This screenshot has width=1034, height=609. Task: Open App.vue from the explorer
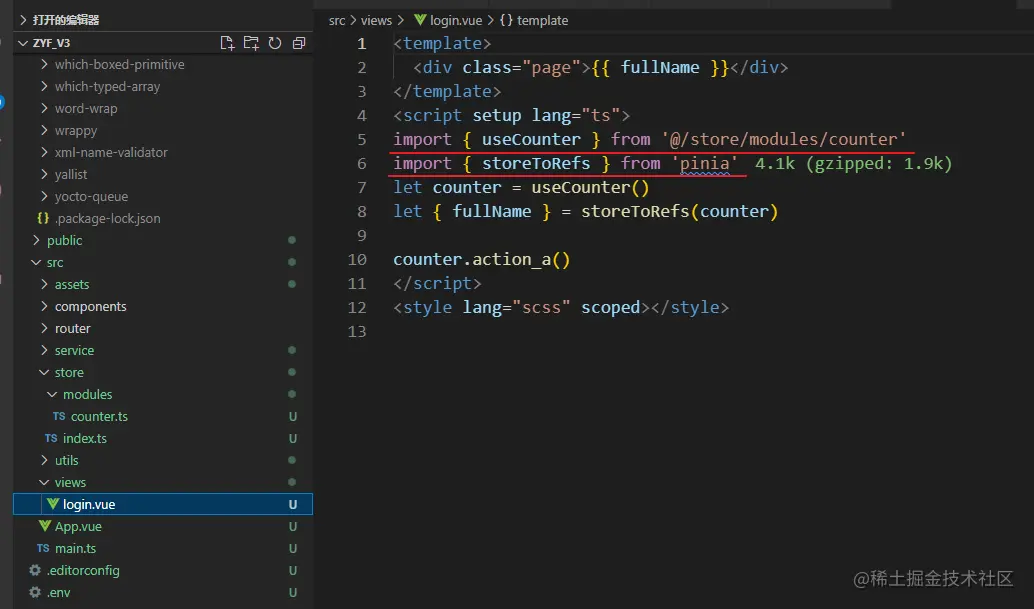click(x=78, y=527)
